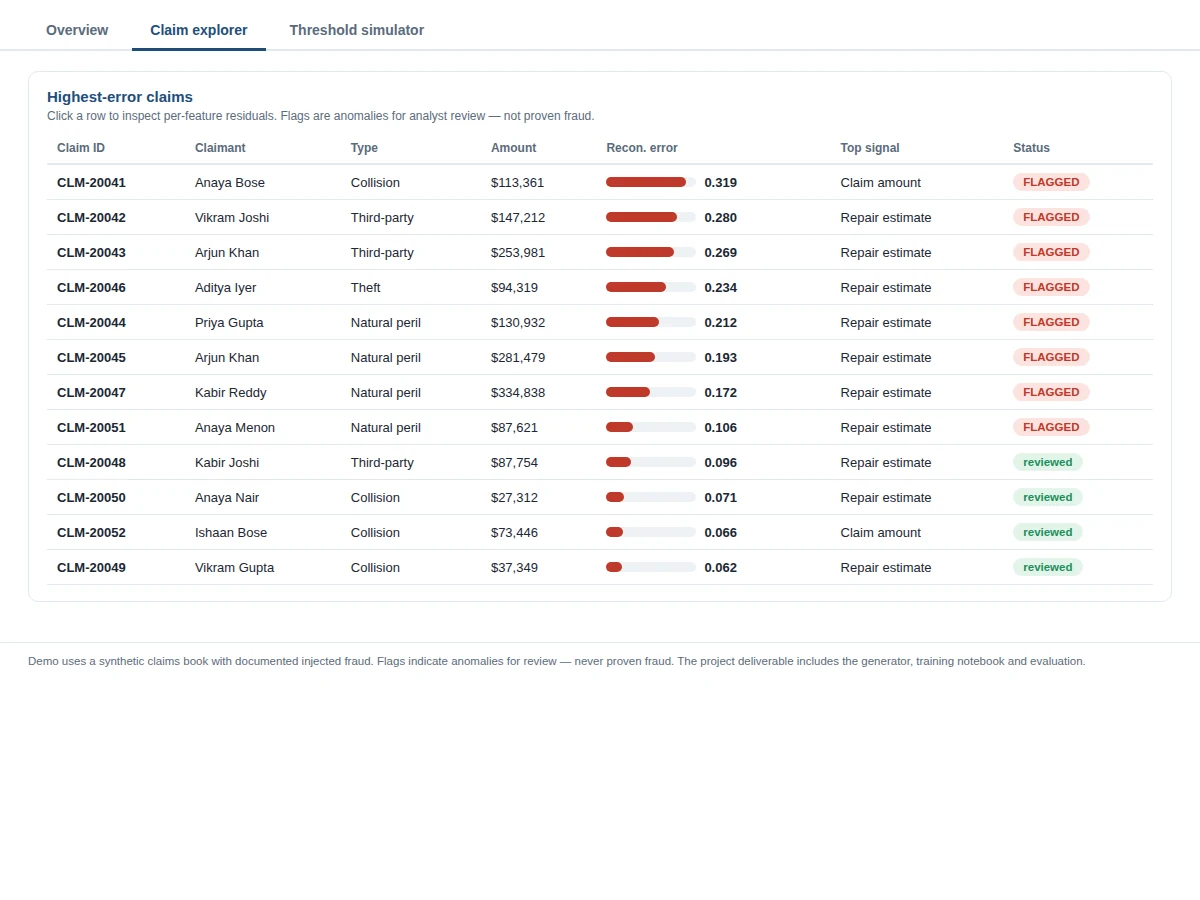This screenshot has width=1200, height=900.
Task: Open claim row CLM-20049
Action: pyautogui.click(x=600, y=567)
